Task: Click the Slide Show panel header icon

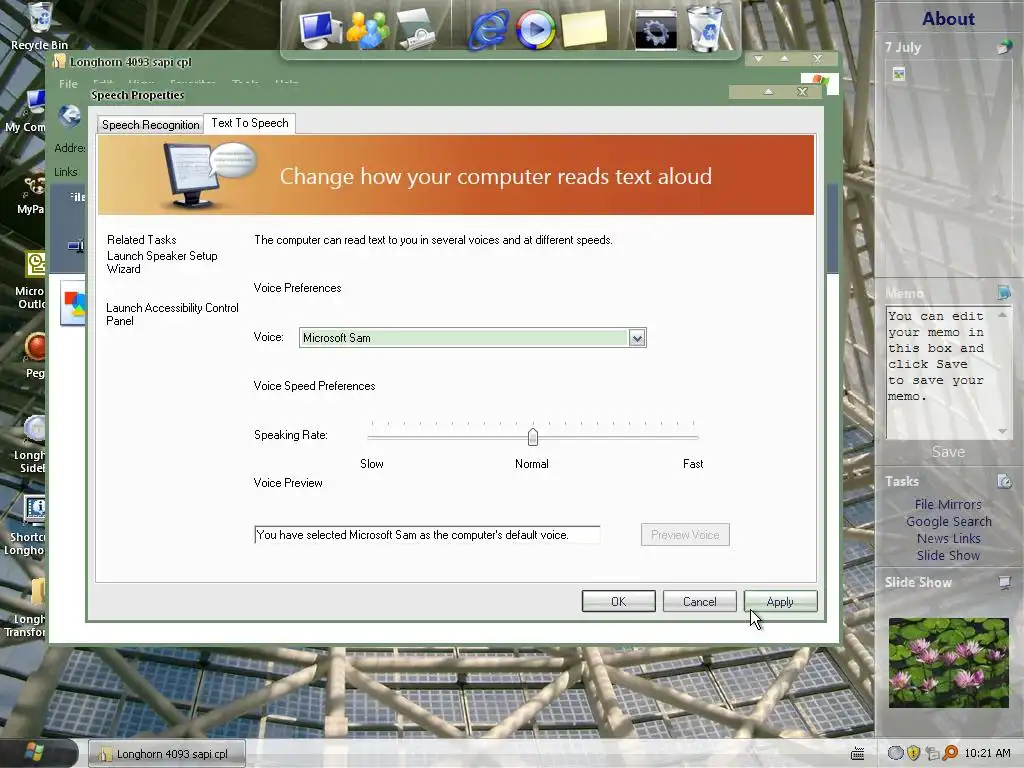Action: tap(1004, 582)
